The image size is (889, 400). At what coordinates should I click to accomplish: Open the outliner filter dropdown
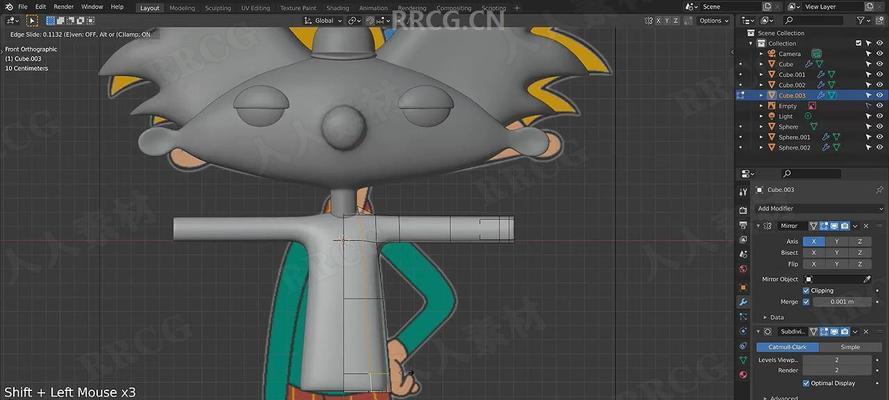[863, 20]
